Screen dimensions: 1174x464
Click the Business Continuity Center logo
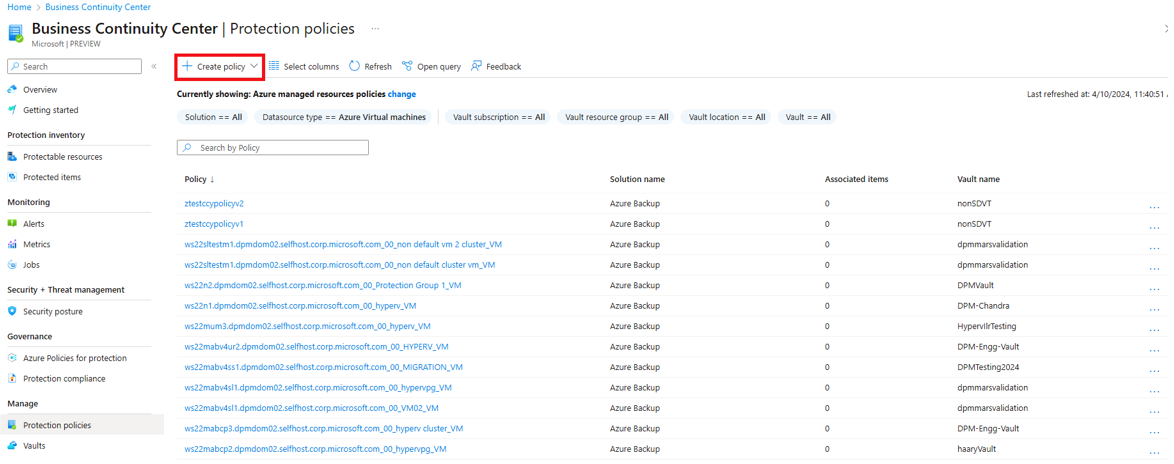point(15,32)
